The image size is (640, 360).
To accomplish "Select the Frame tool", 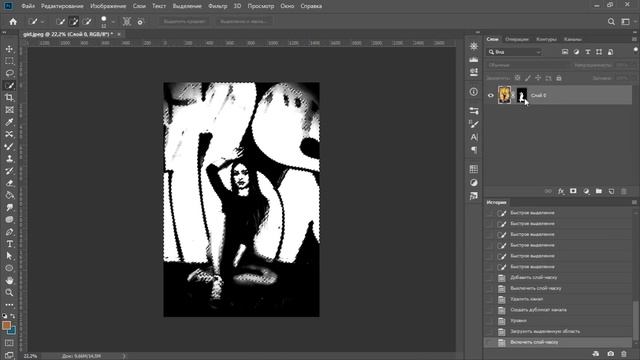I will [x=9, y=110].
